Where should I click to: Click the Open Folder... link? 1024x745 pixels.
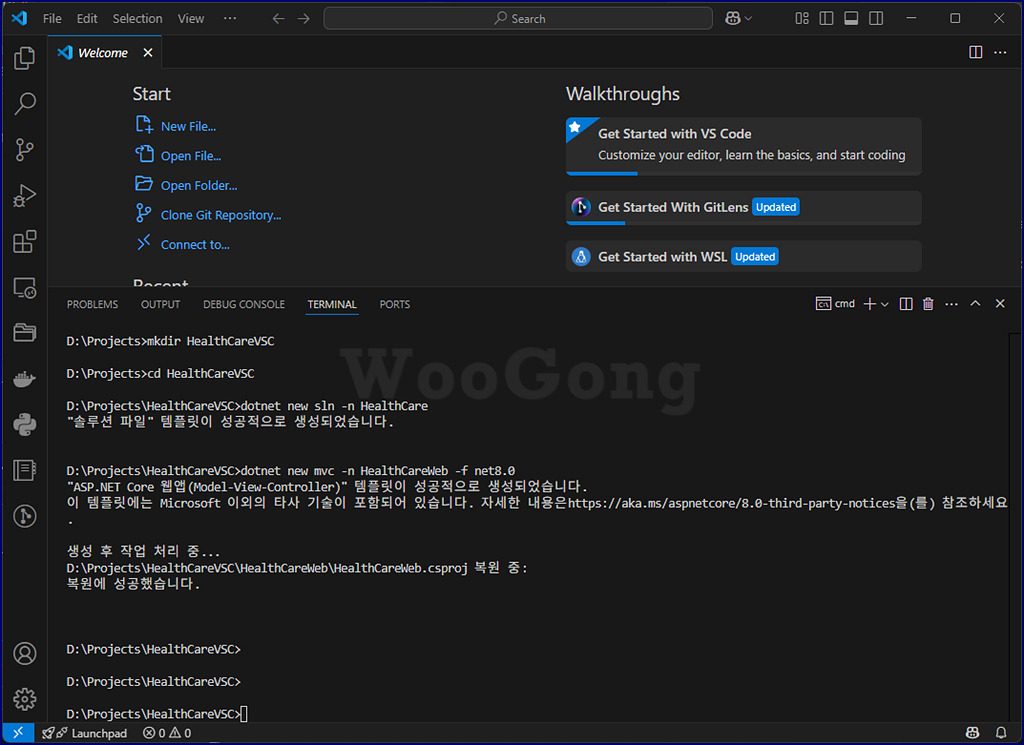tap(199, 185)
